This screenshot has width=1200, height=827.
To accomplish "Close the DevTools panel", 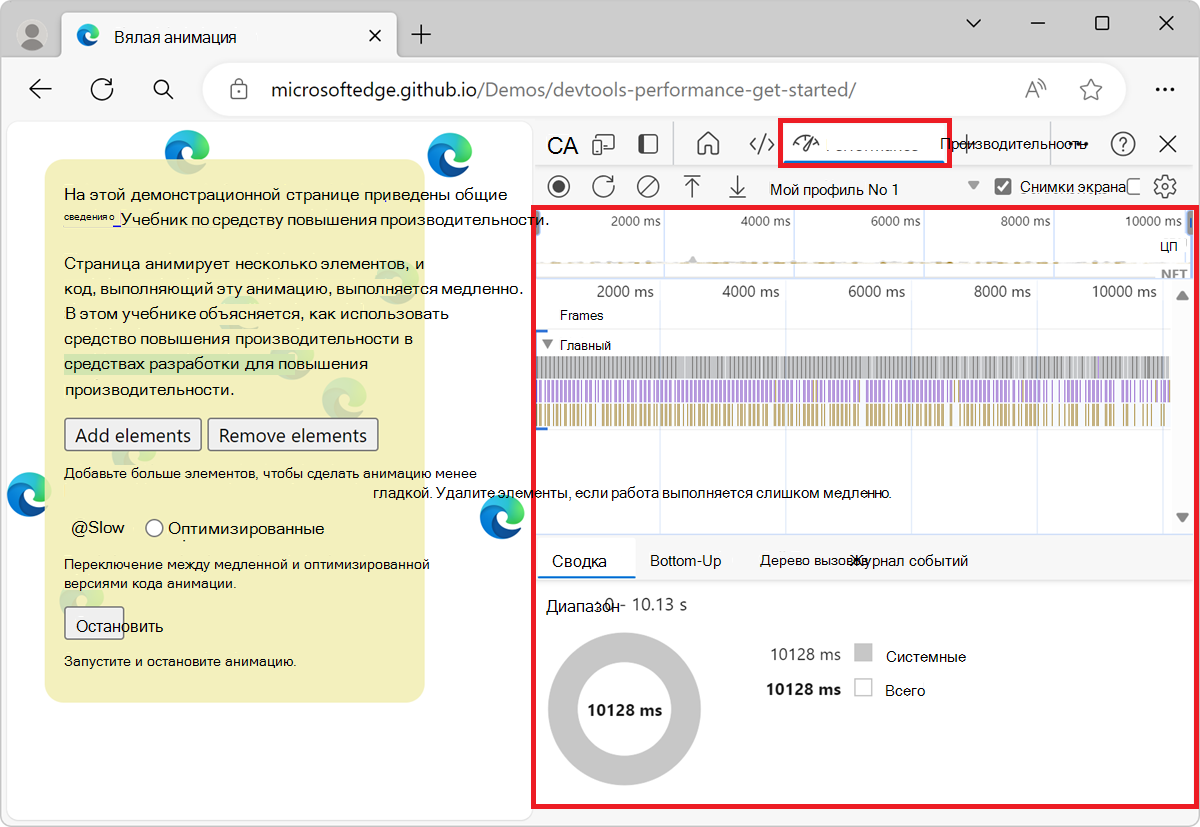I will coord(1168,144).
